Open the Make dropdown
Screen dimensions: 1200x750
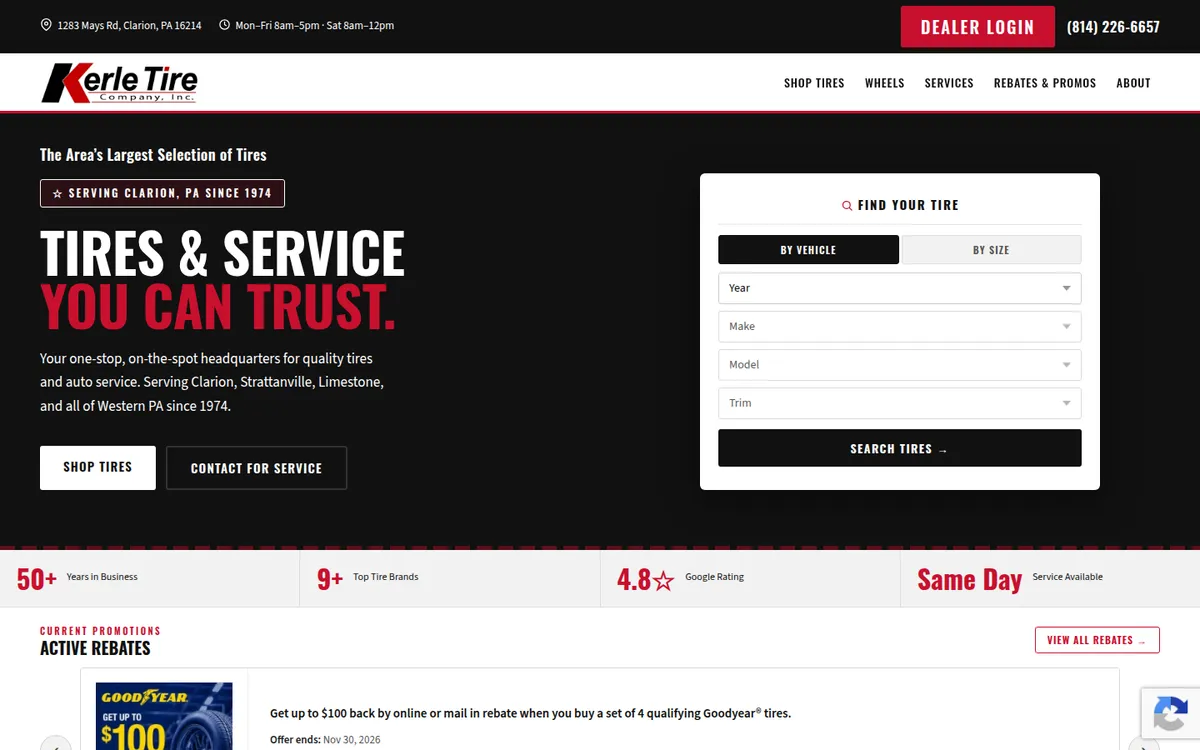[899, 326]
